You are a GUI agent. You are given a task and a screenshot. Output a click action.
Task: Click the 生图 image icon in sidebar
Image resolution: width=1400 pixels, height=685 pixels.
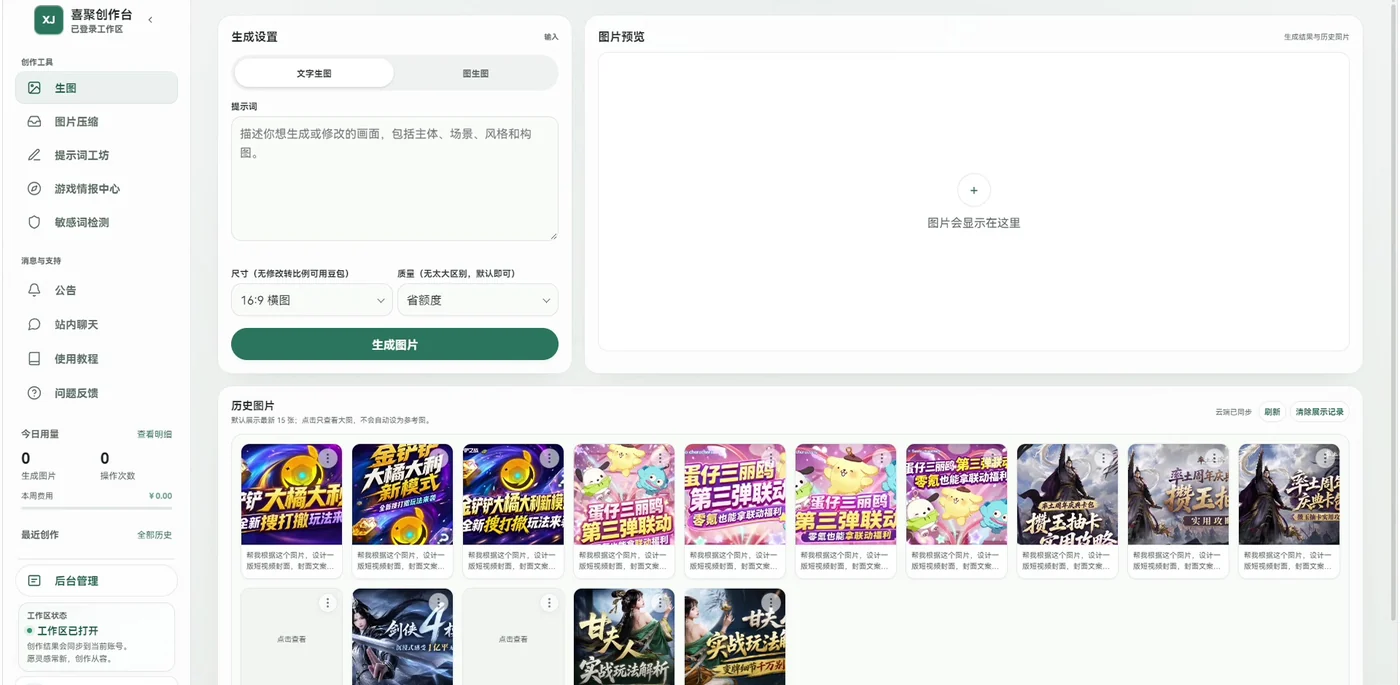[x=34, y=88]
